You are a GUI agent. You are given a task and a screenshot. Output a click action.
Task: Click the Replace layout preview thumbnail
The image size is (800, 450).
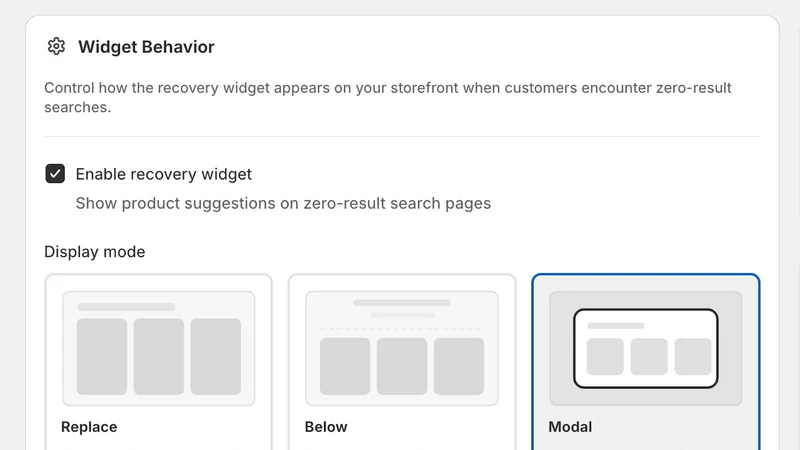[159, 348]
